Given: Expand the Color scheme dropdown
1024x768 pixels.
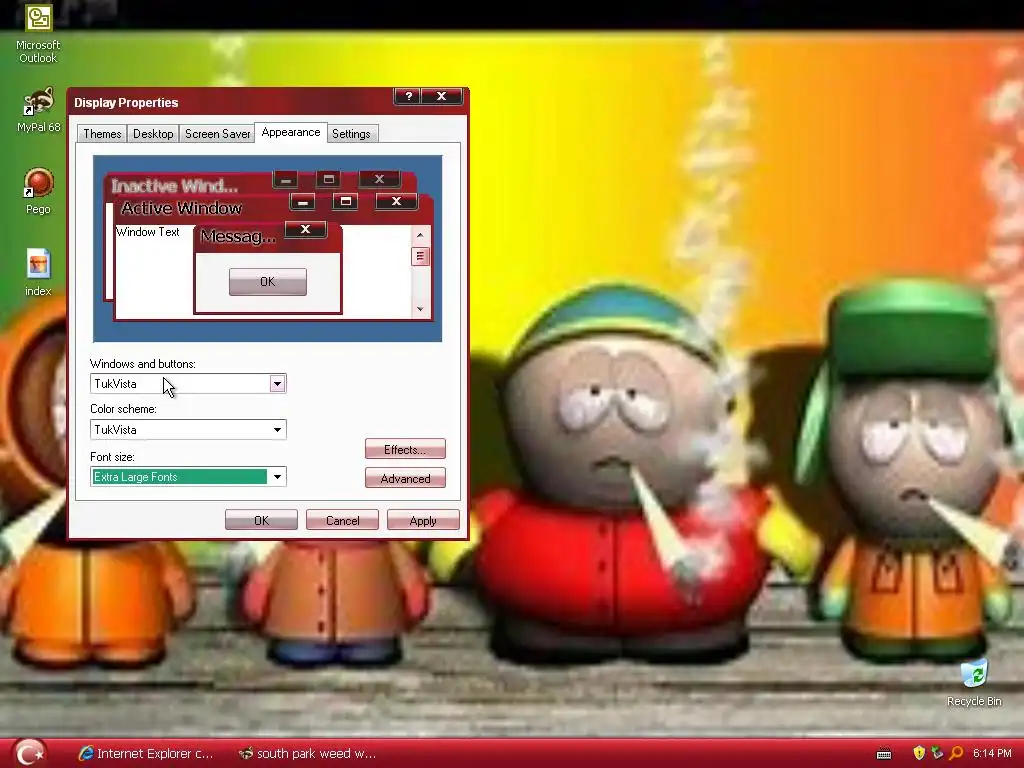Looking at the screenshot, I should click(x=277, y=430).
